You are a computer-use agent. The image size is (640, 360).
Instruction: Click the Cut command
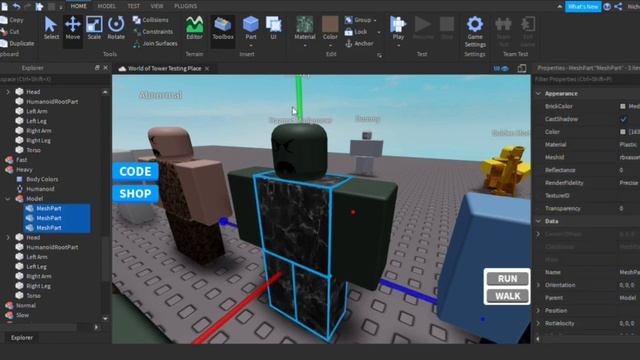point(10,31)
